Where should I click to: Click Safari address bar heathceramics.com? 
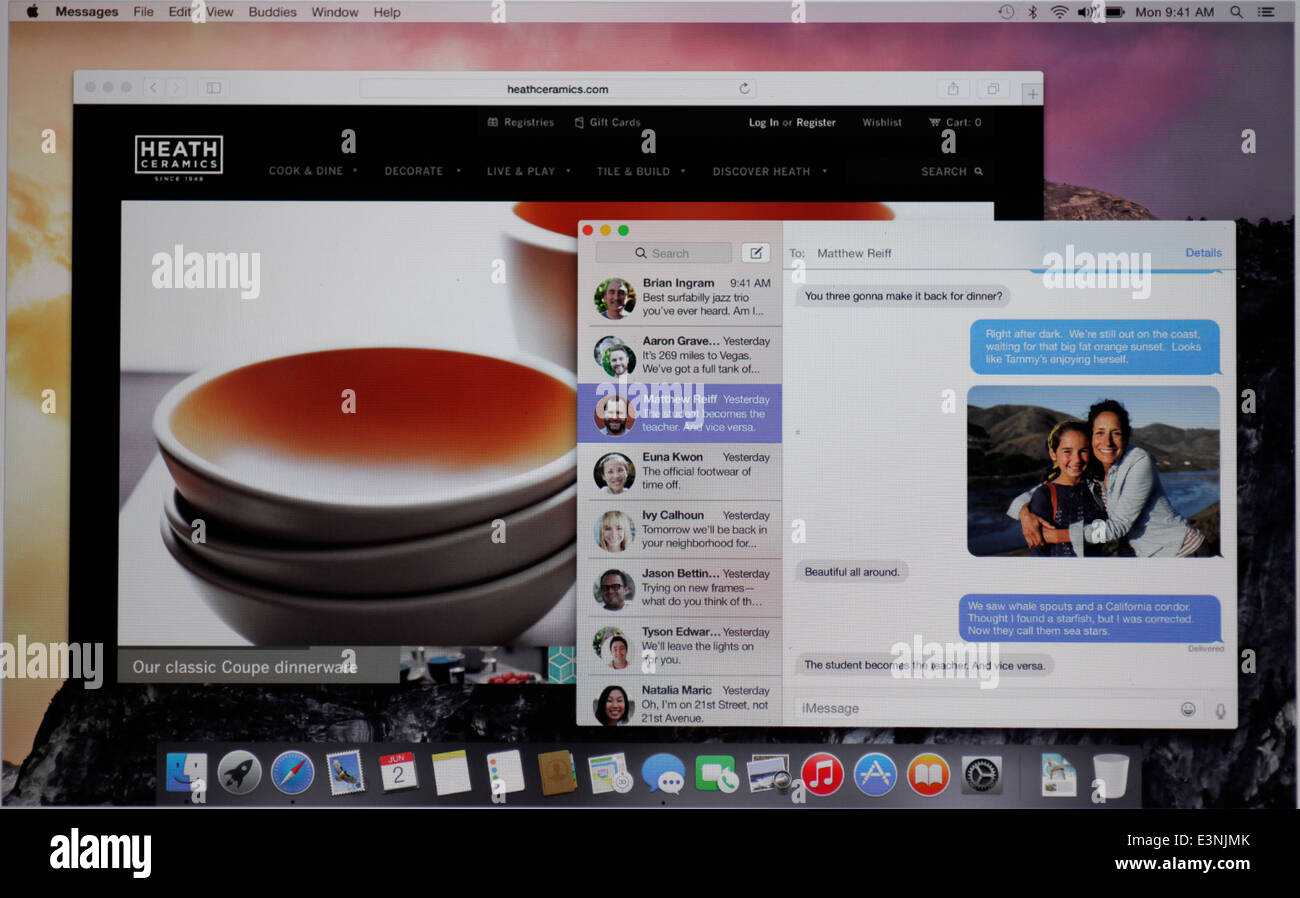click(x=557, y=89)
